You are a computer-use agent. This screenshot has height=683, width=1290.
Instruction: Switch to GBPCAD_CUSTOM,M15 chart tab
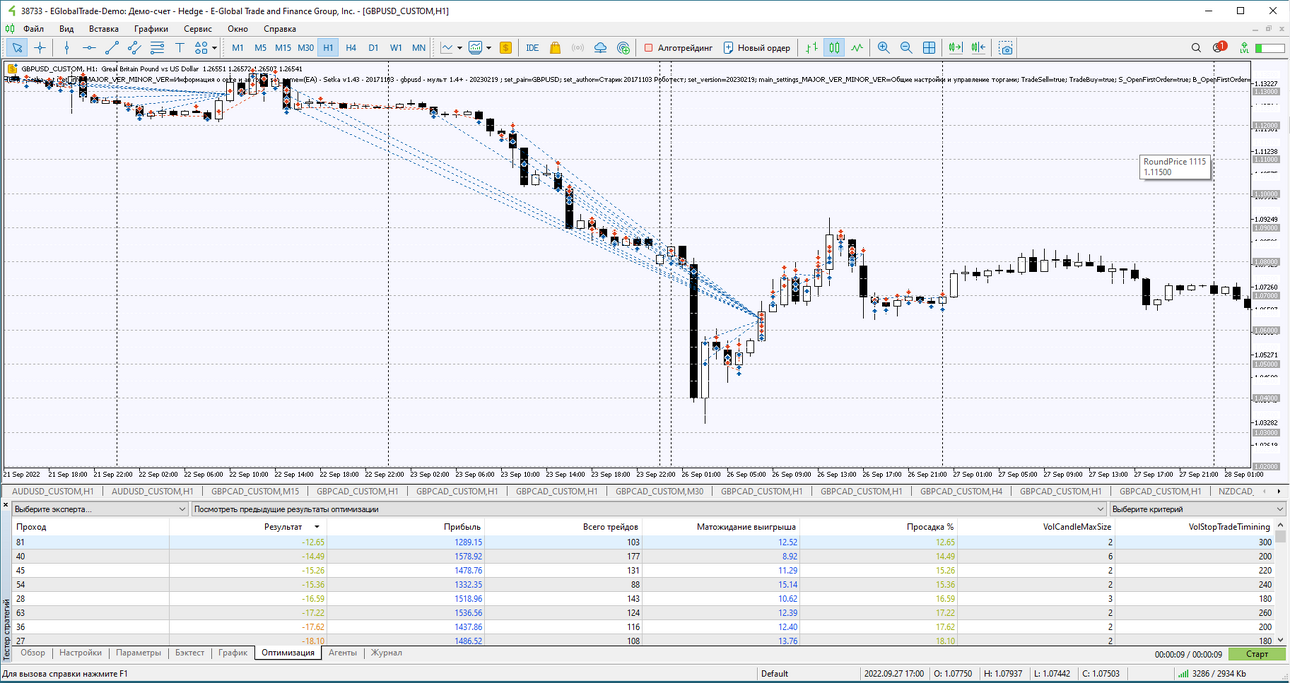coord(253,491)
